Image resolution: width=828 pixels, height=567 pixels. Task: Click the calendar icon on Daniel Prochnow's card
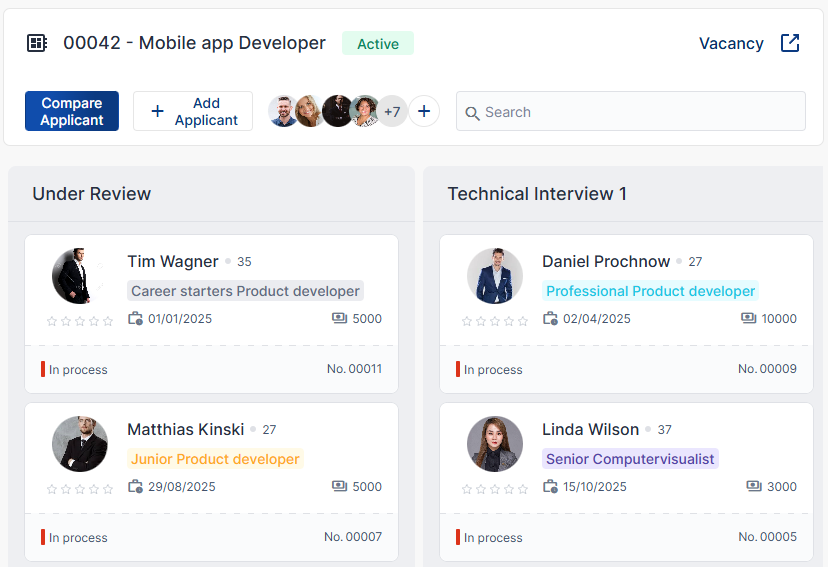[551, 319]
